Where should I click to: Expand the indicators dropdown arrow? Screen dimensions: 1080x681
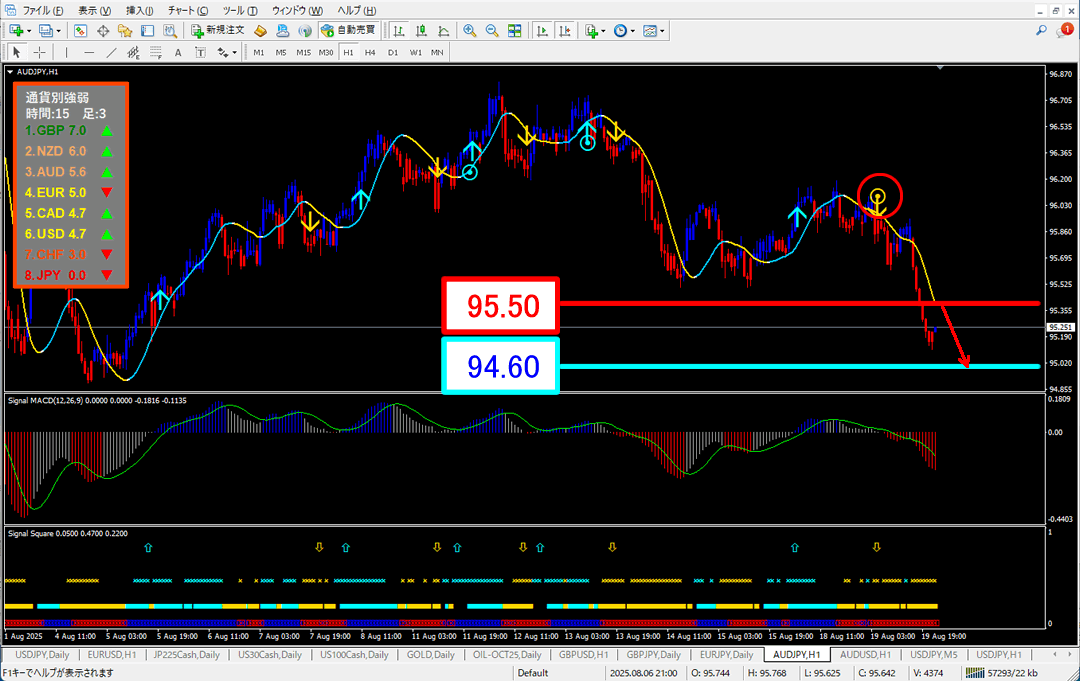603,31
